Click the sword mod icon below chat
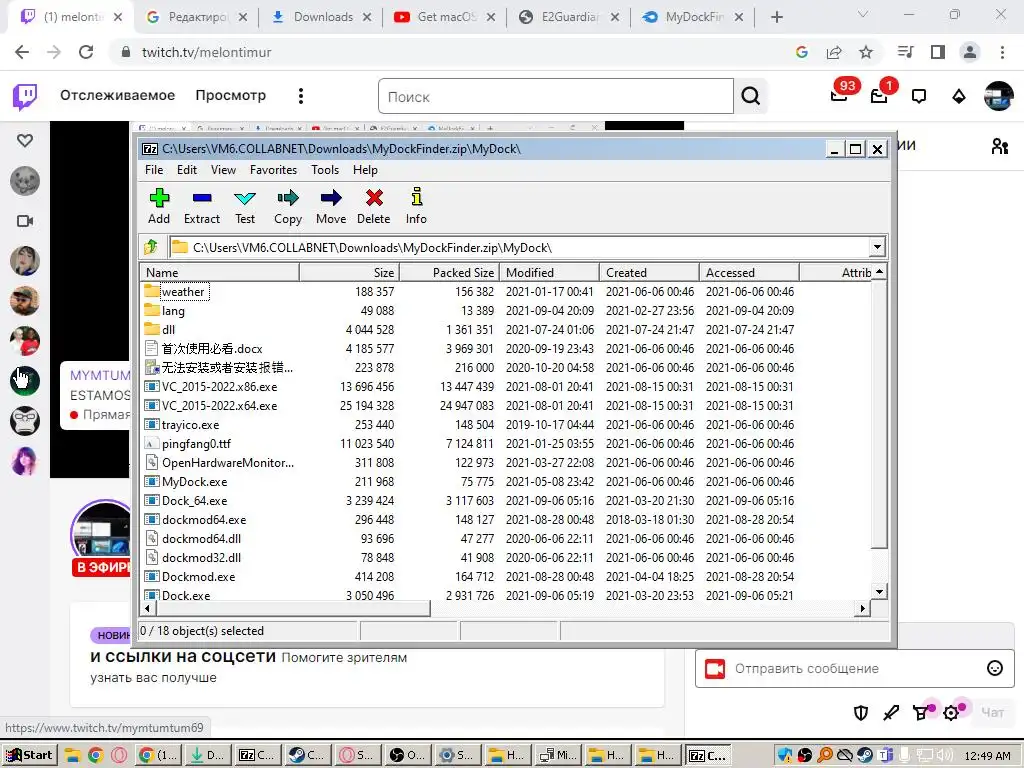Screen dimensions: 1024x768 (x=891, y=712)
